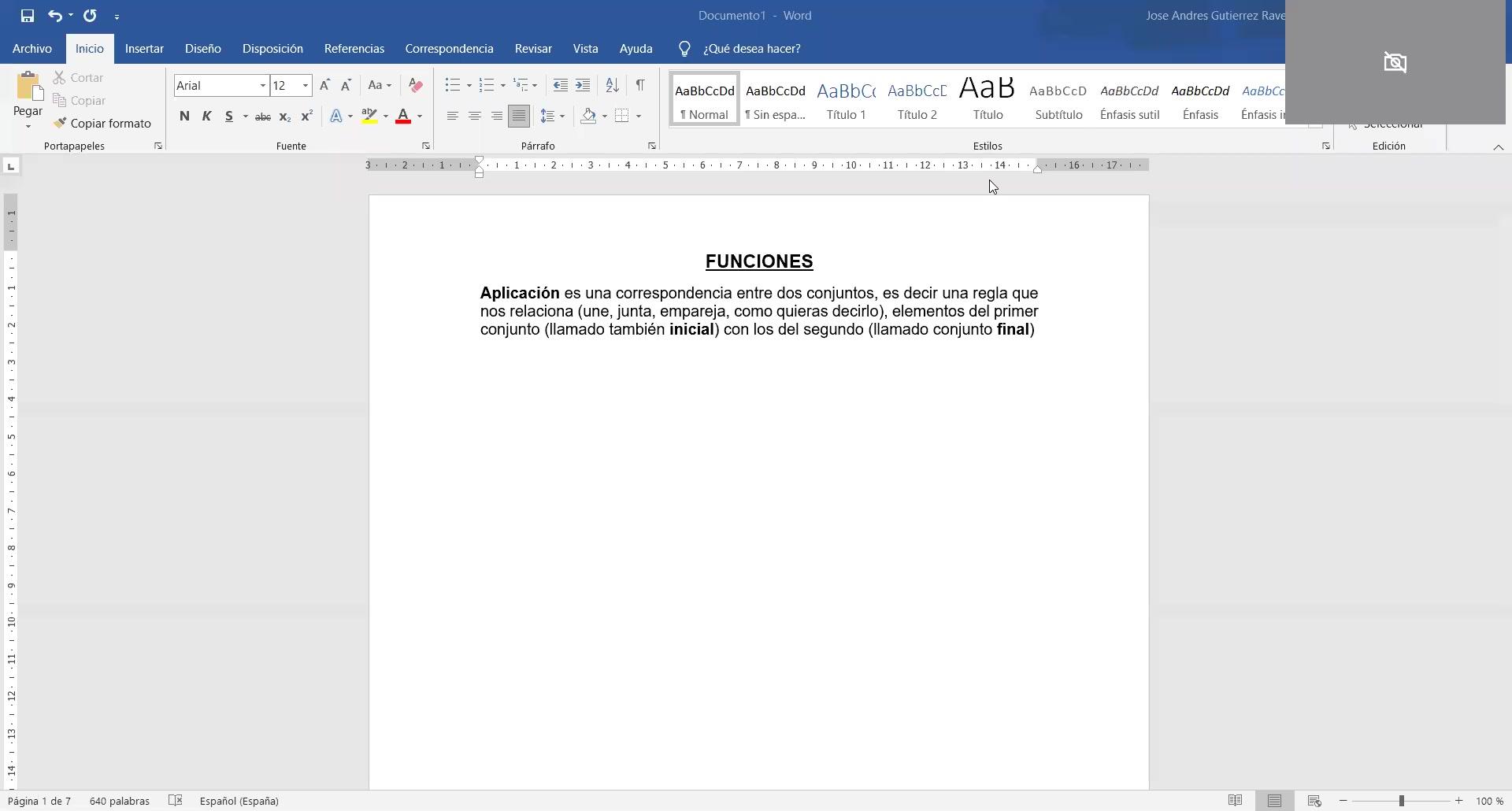Click the Increase Font Size icon
Viewport: 1512px width, 811px height.
pyautogui.click(x=324, y=85)
